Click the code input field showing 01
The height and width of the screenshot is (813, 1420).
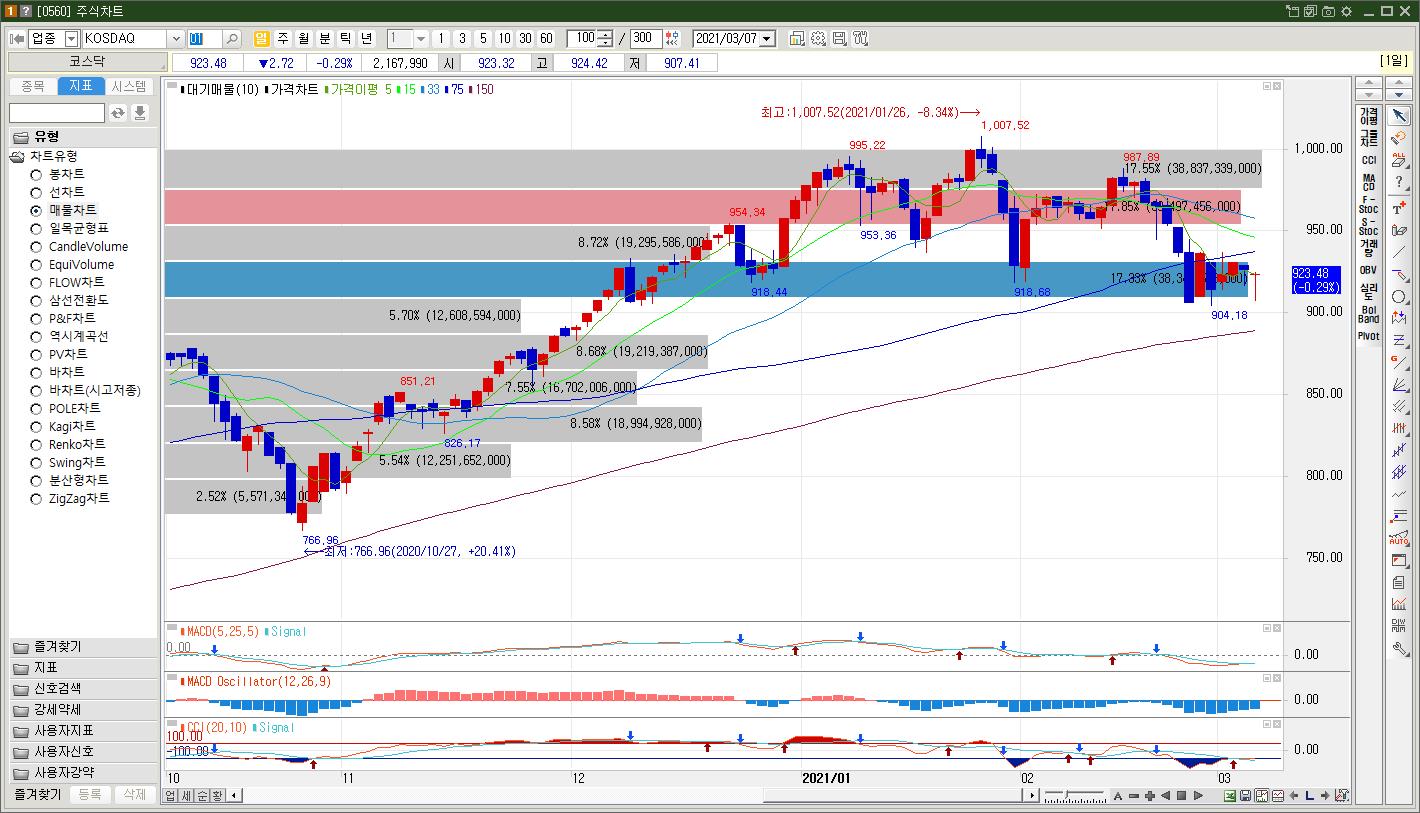204,39
